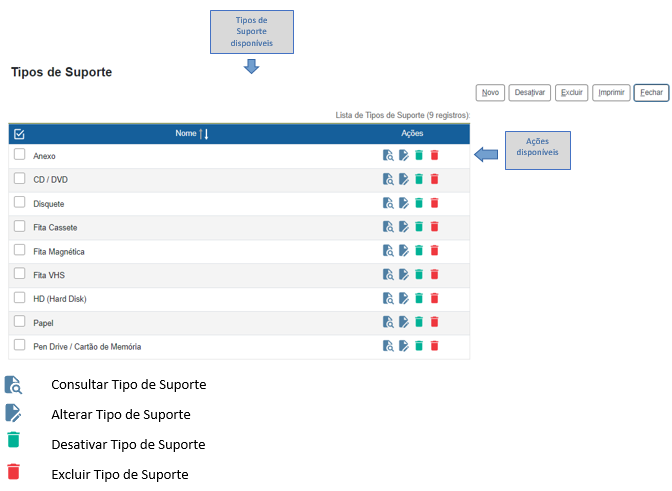Viewport: 672px width, 491px height.
Task: Click the HD (Hard Disk) row name
Action: click(58, 299)
